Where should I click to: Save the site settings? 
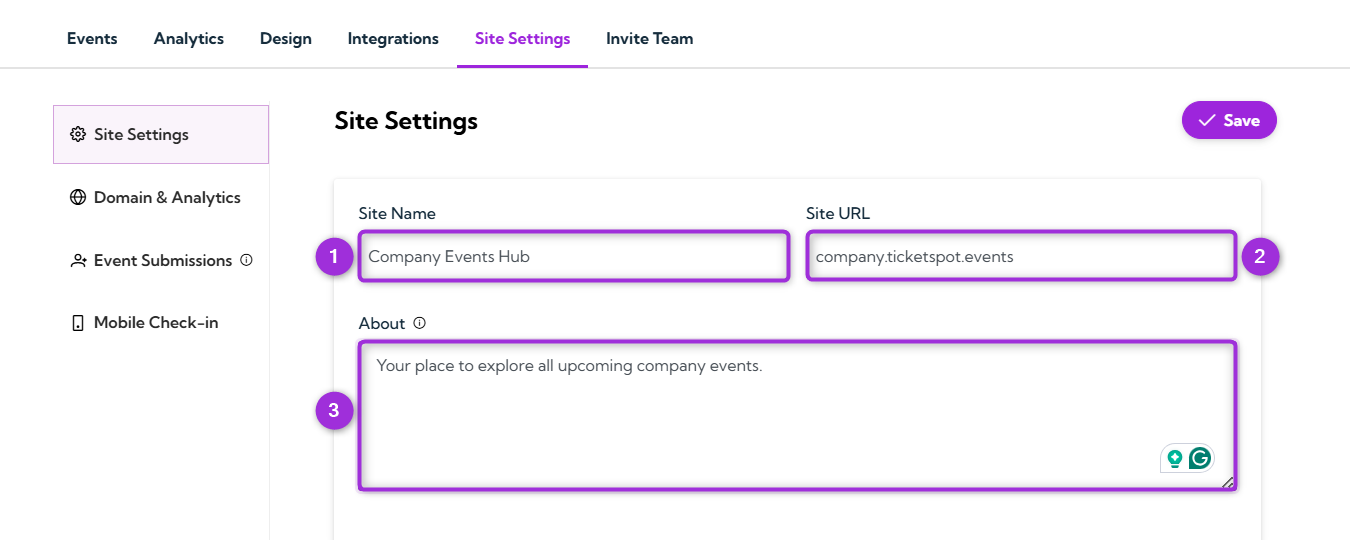point(1229,120)
